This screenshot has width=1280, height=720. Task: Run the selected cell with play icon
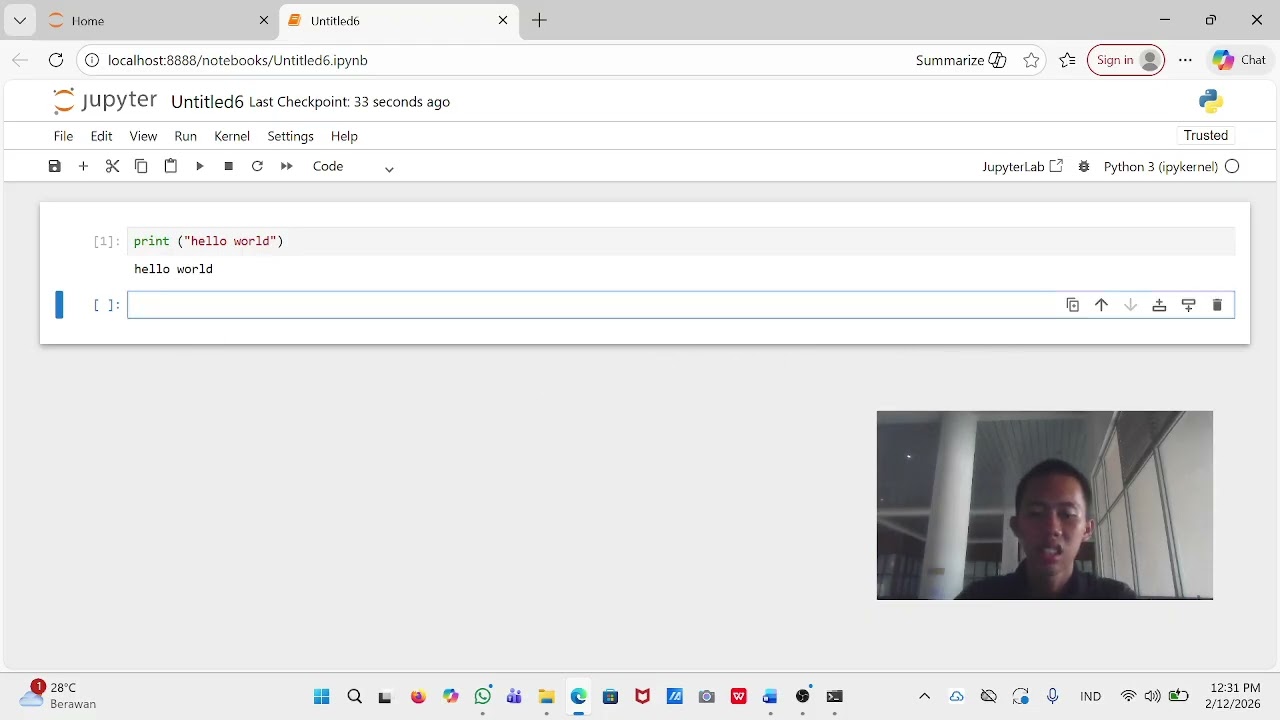(x=199, y=166)
